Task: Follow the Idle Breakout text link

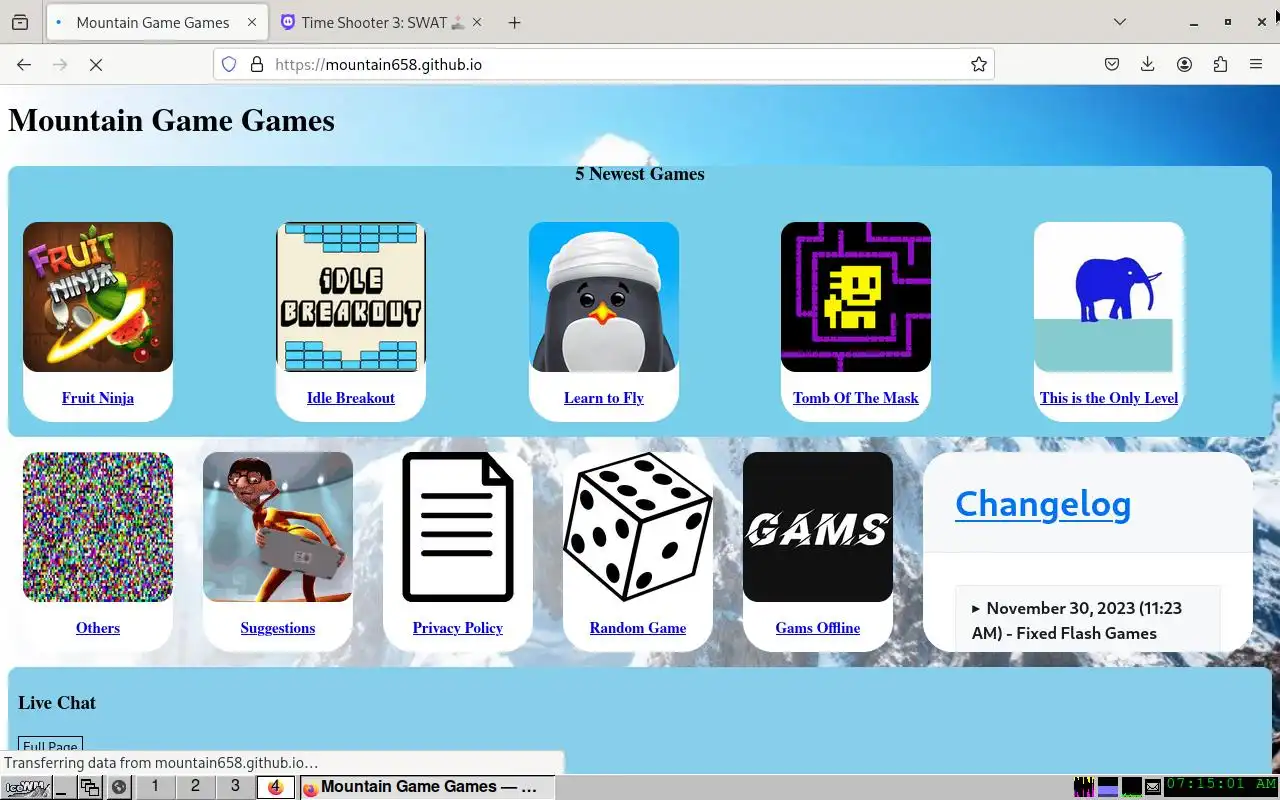Action: pyautogui.click(x=351, y=398)
